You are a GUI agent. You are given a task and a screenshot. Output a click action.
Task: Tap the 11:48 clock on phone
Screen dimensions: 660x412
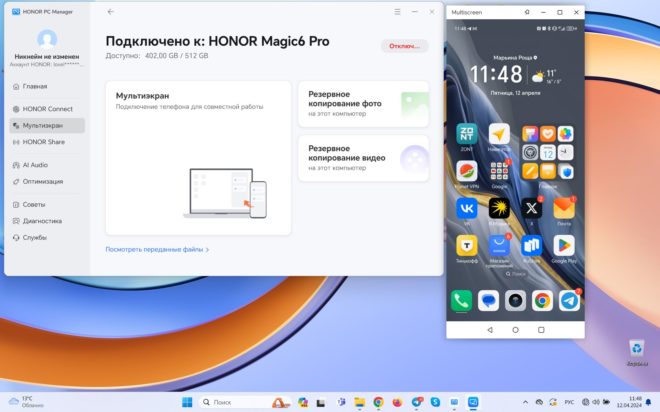[496, 74]
